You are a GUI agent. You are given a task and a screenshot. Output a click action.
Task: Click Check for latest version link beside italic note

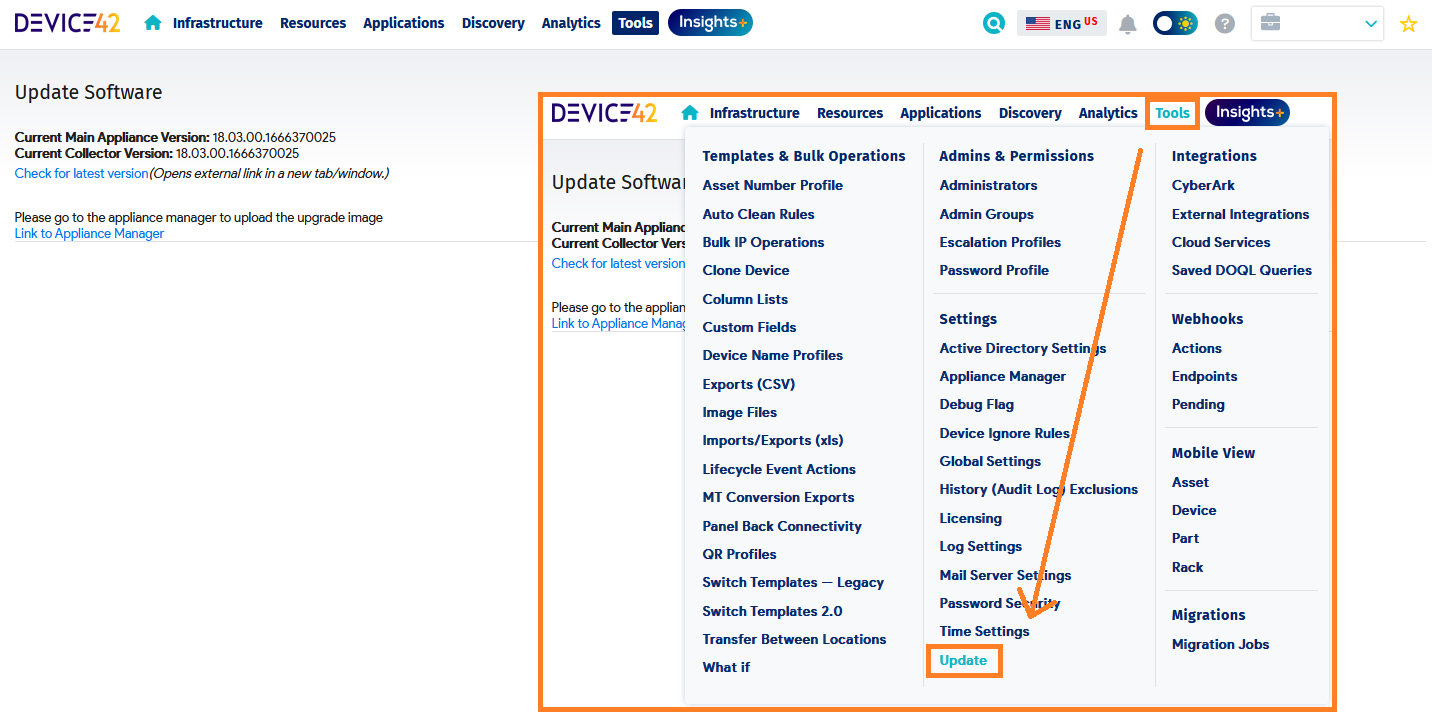81,173
